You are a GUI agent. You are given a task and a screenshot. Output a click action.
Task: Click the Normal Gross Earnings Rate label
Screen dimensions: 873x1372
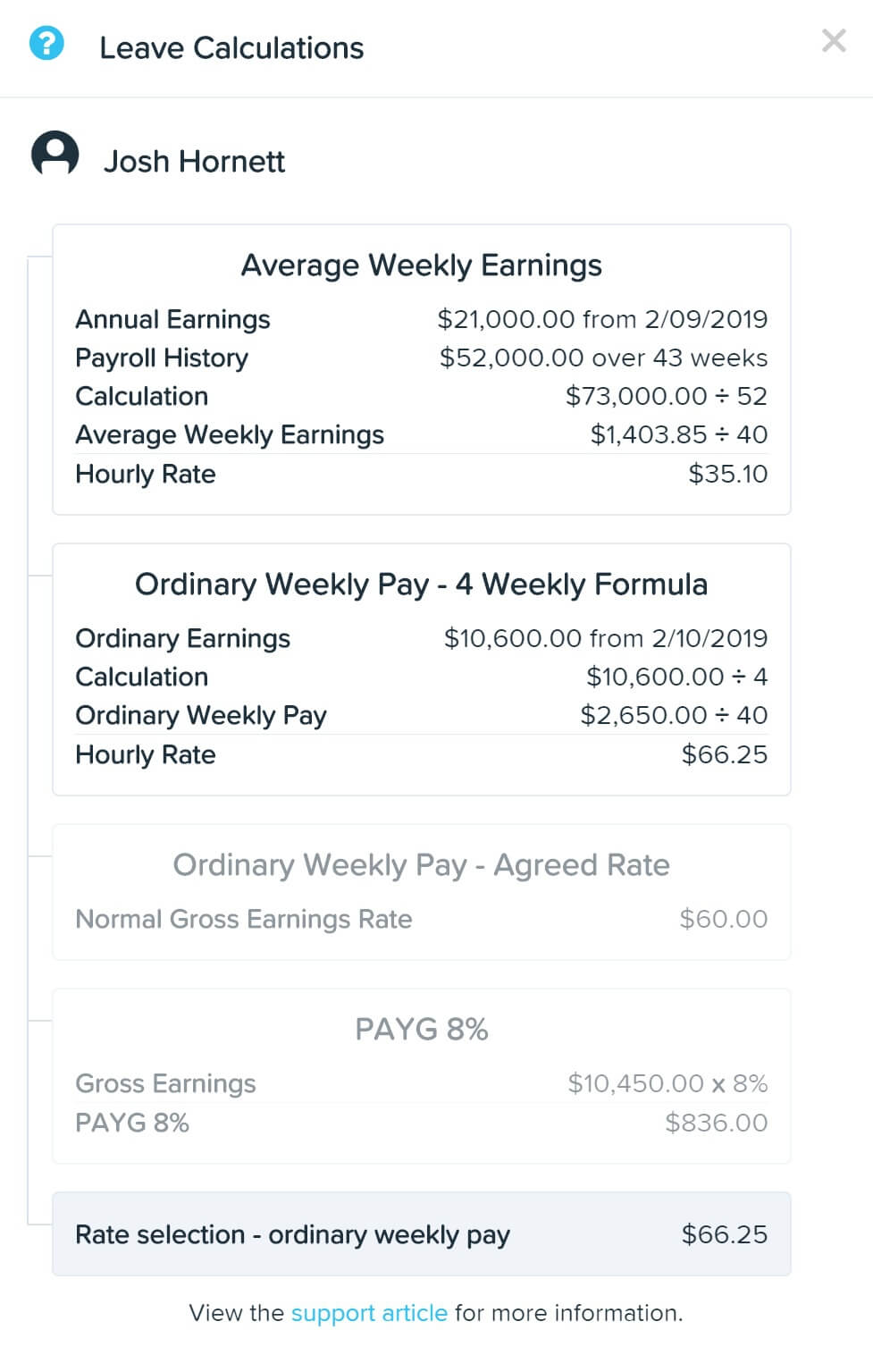[x=244, y=919]
